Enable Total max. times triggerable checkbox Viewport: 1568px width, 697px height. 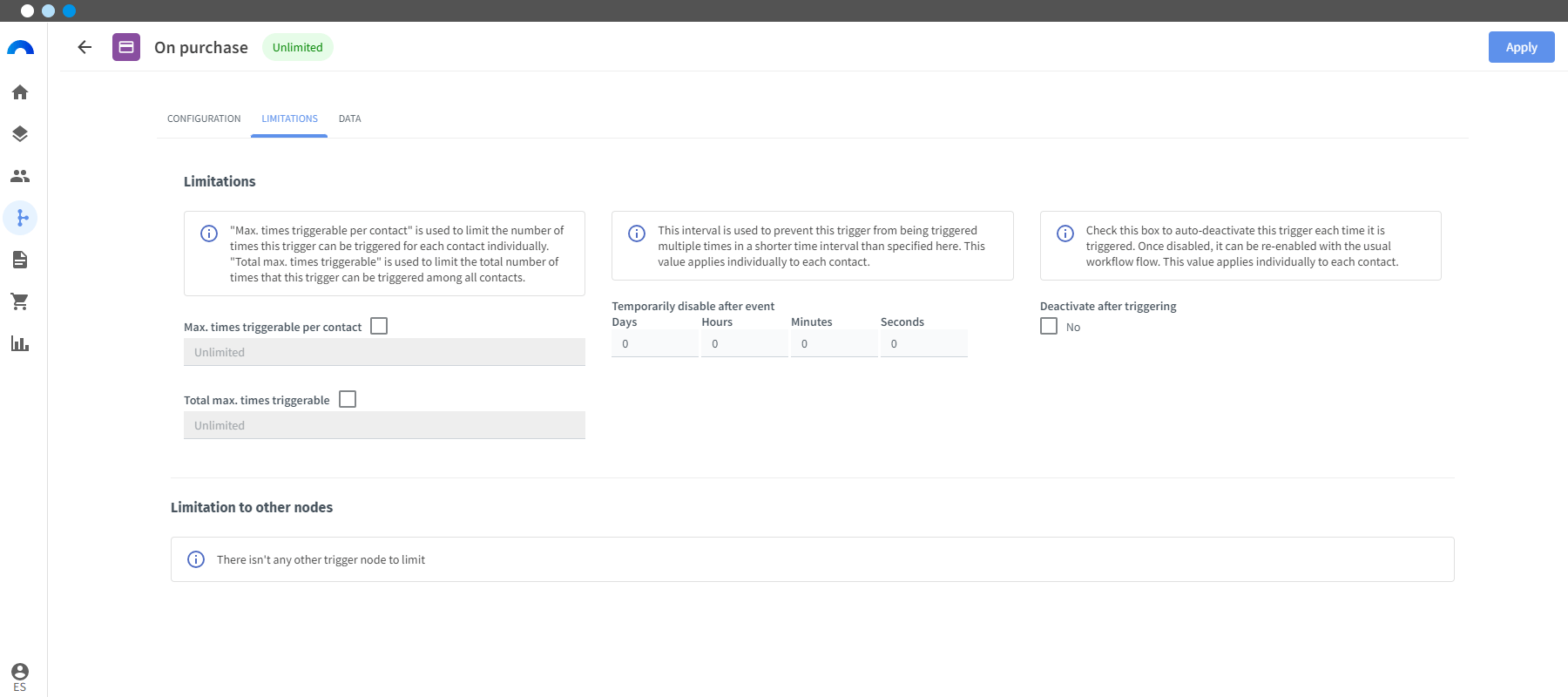348,399
